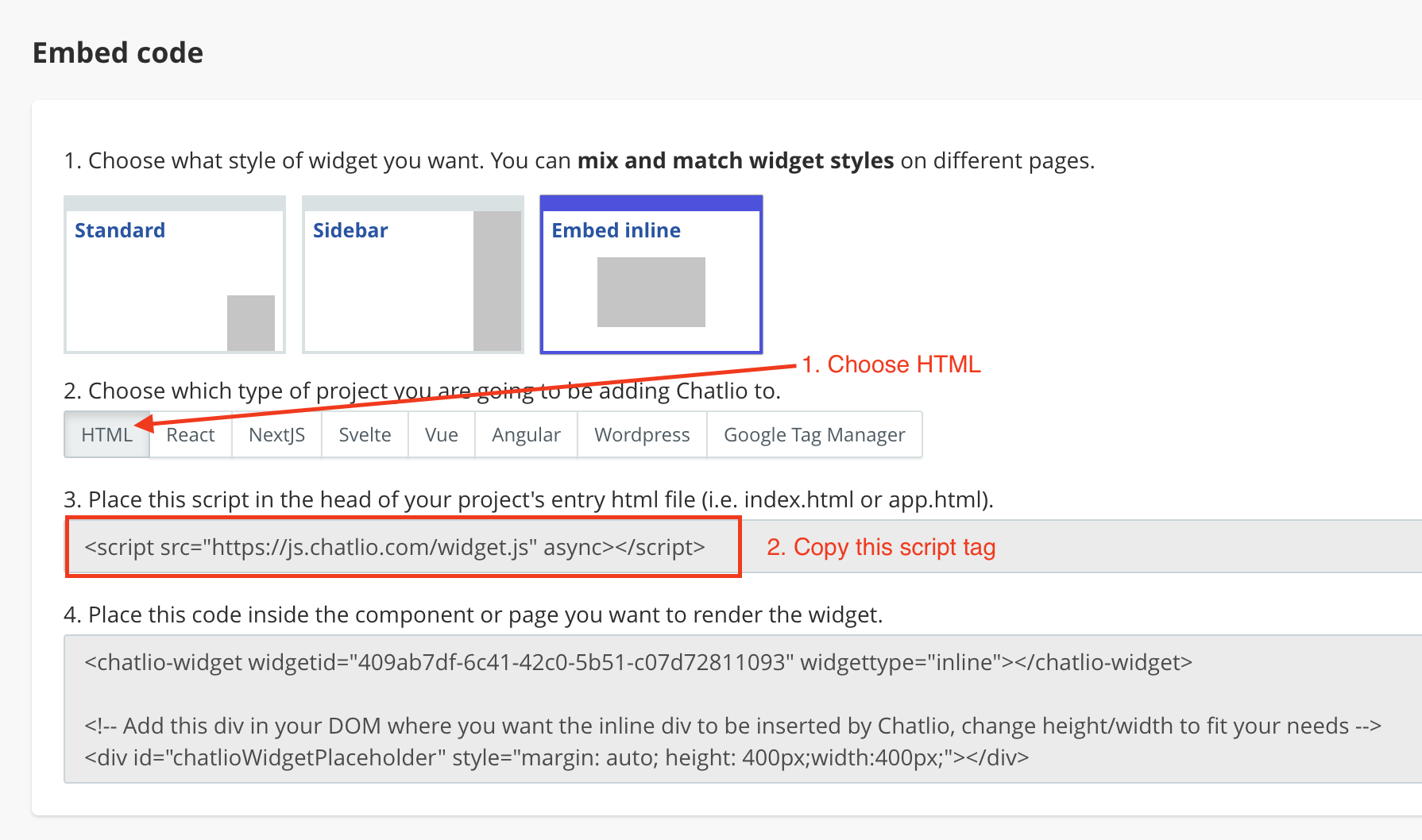Select the NextJS project tab
1422x840 pixels.
[x=276, y=434]
